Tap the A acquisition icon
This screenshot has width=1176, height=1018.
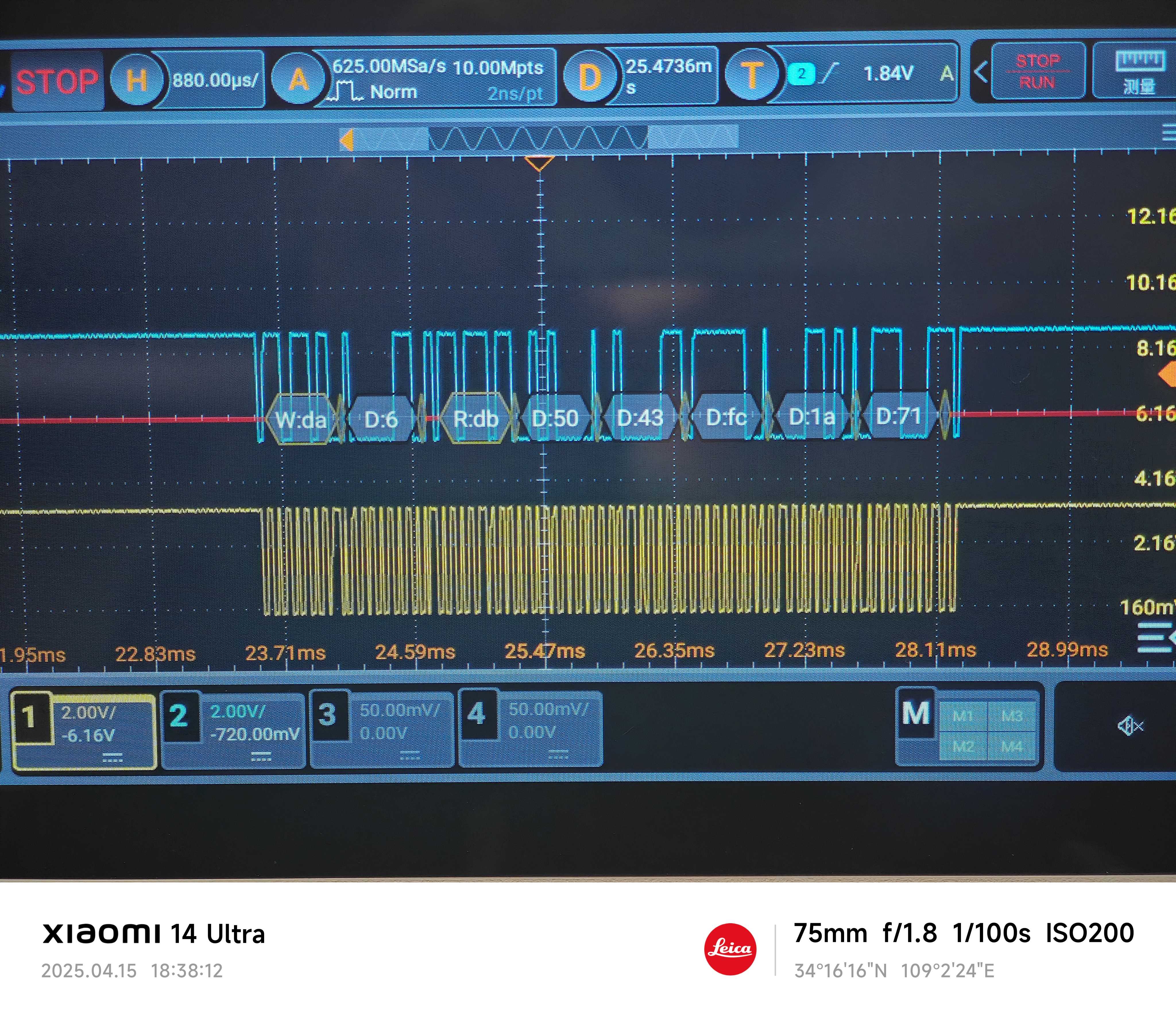tap(297, 79)
